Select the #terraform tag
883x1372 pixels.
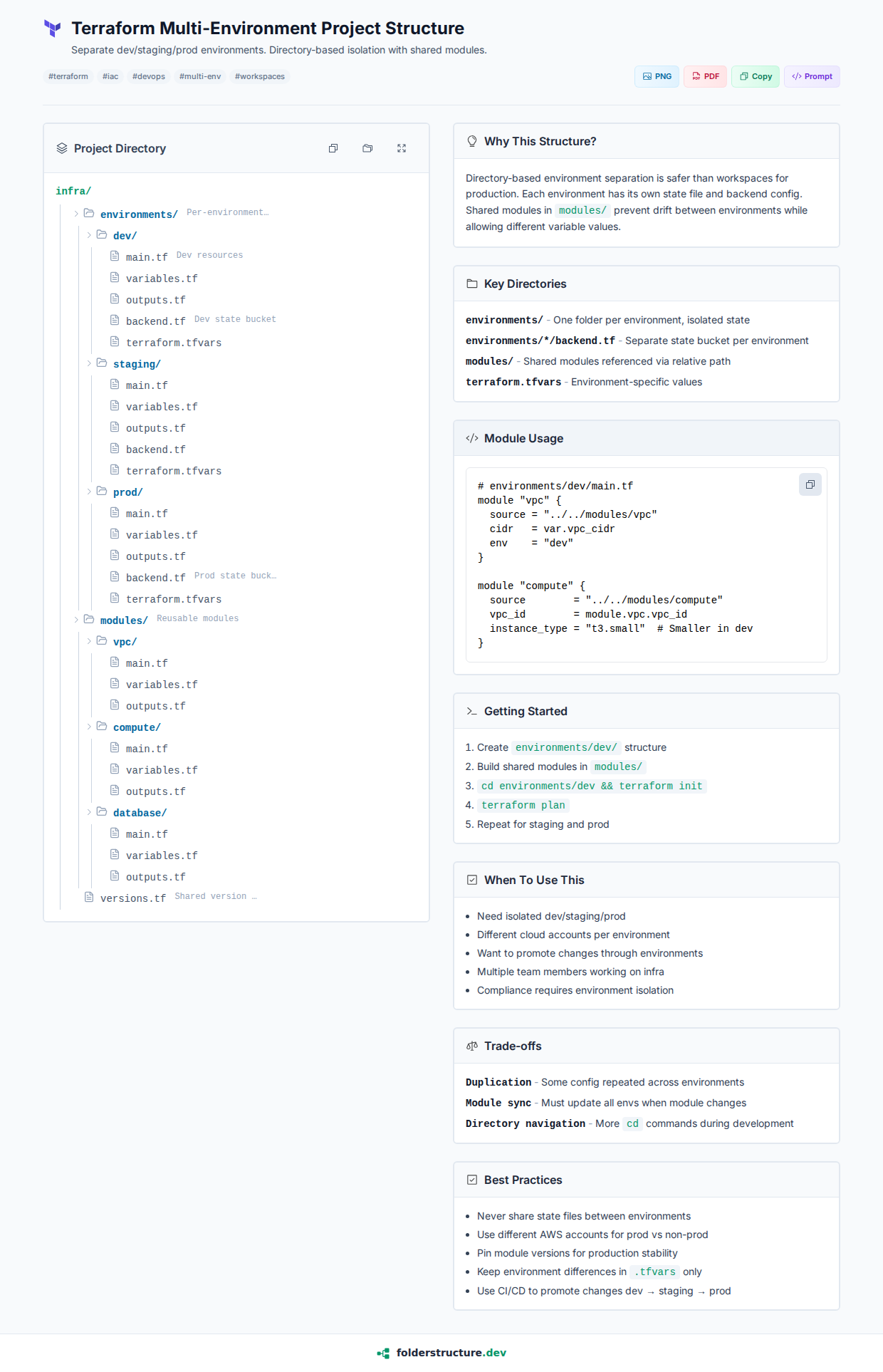click(x=68, y=76)
